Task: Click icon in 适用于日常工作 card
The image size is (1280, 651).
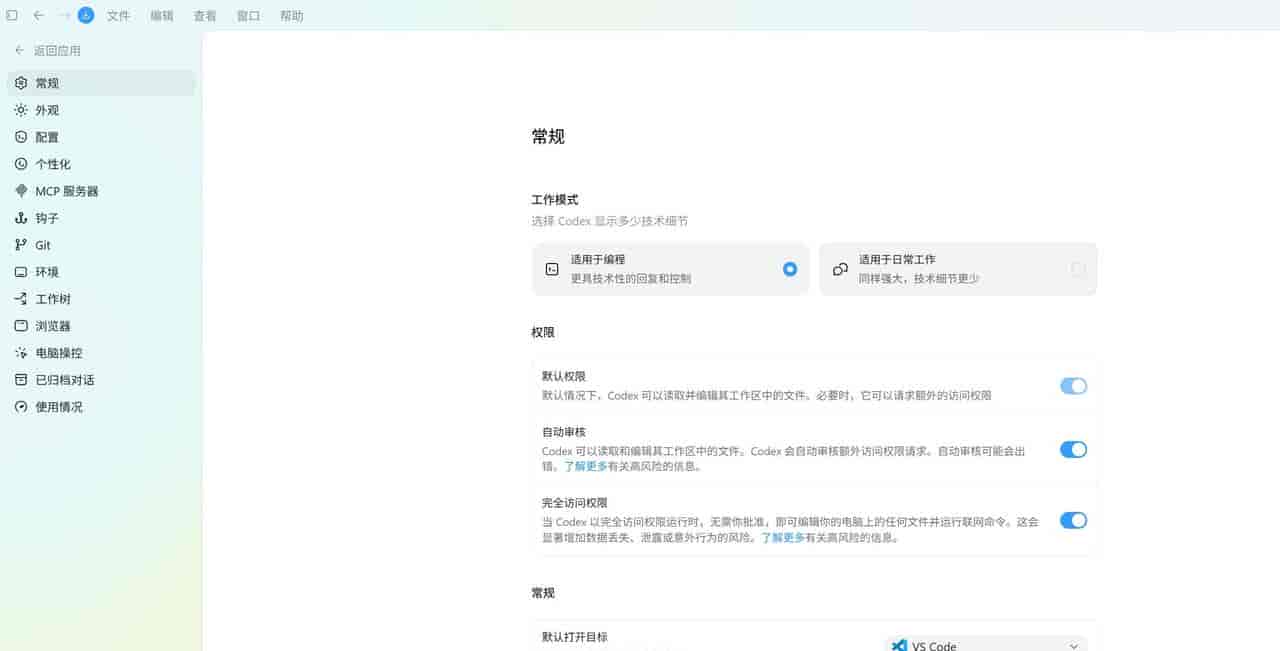Action: click(x=840, y=269)
